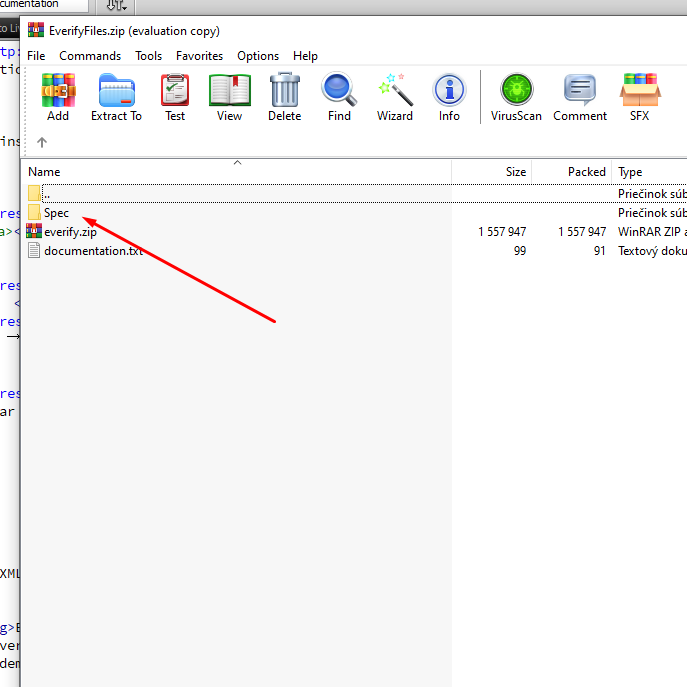Click the WinRAR icon in title bar
Screen dimensions: 687x687
36,30
